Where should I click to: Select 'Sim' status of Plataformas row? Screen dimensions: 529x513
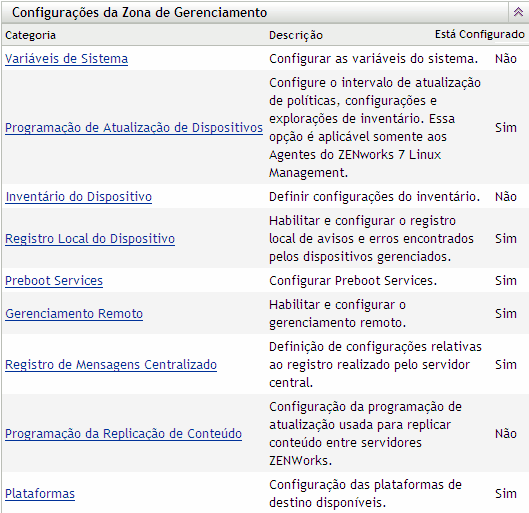(506, 494)
